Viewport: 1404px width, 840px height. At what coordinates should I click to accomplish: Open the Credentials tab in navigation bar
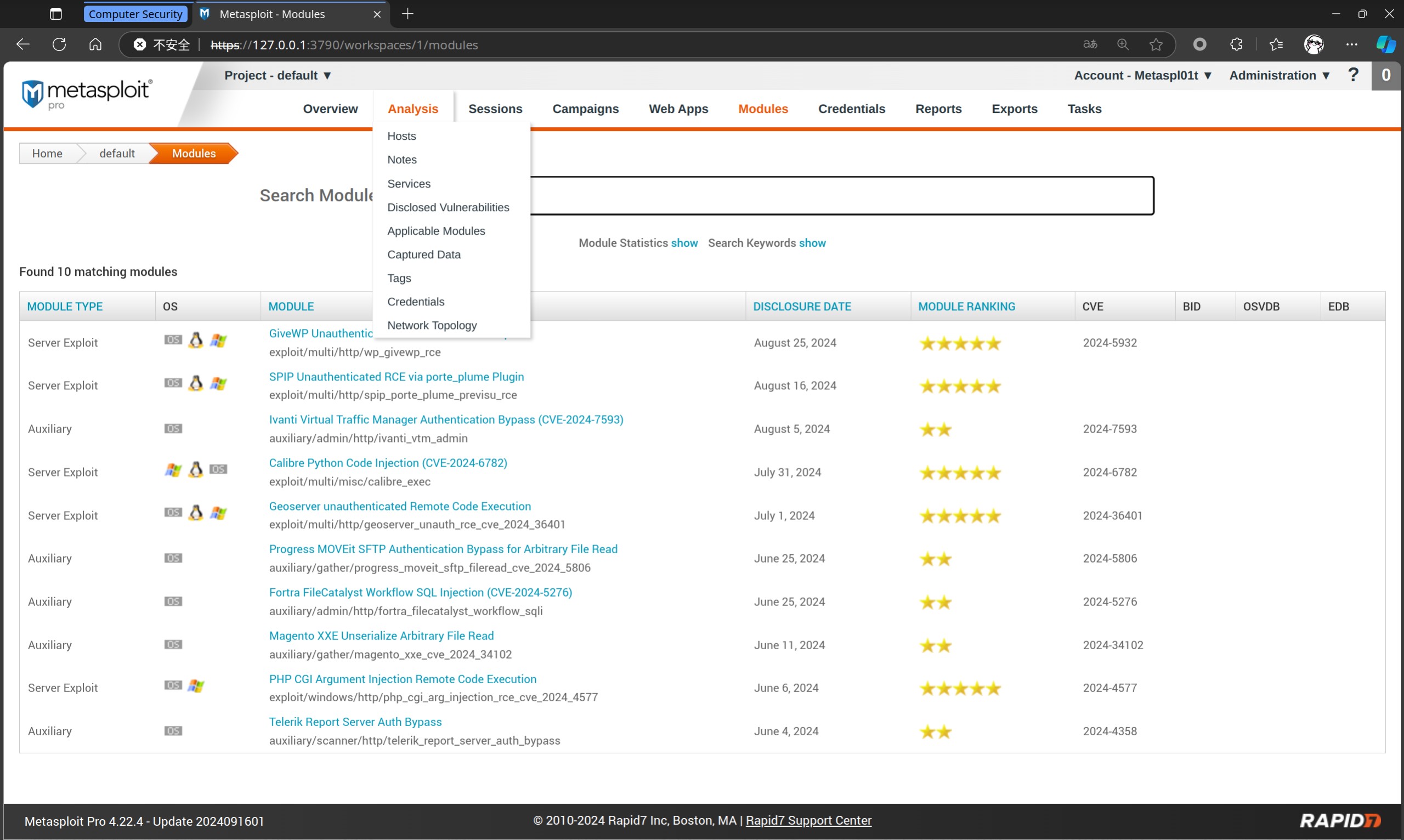coord(852,109)
